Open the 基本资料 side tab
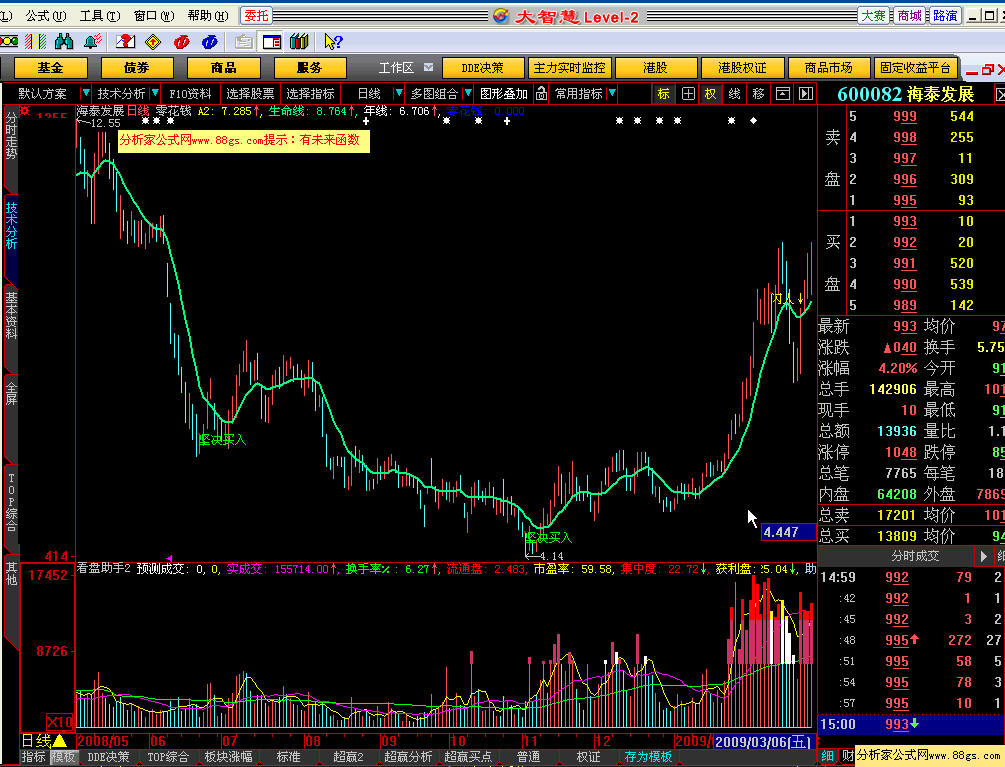1005x767 pixels. [x=11, y=315]
